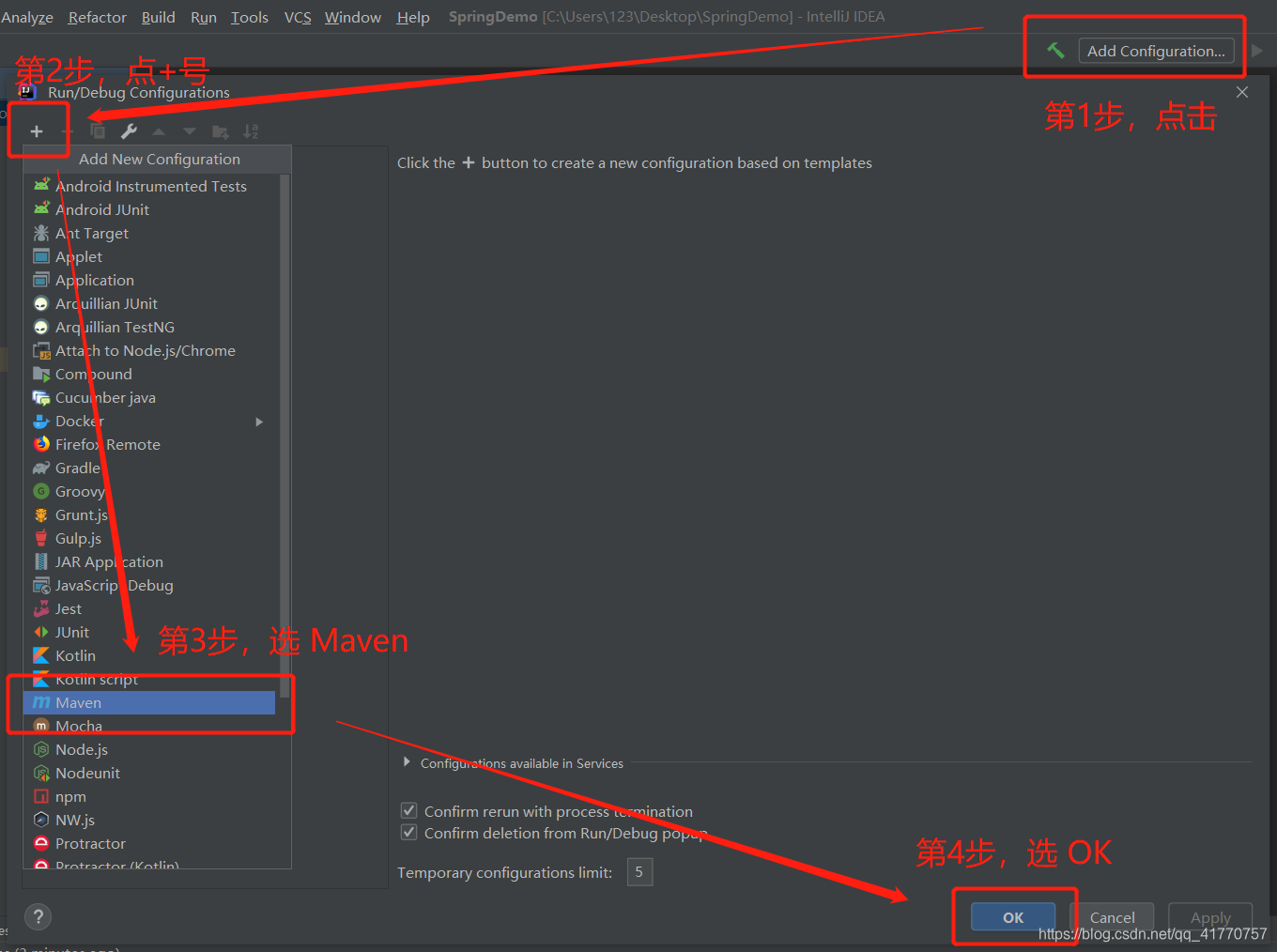
Task: Open the Tools menu
Action: pyautogui.click(x=250, y=17)
